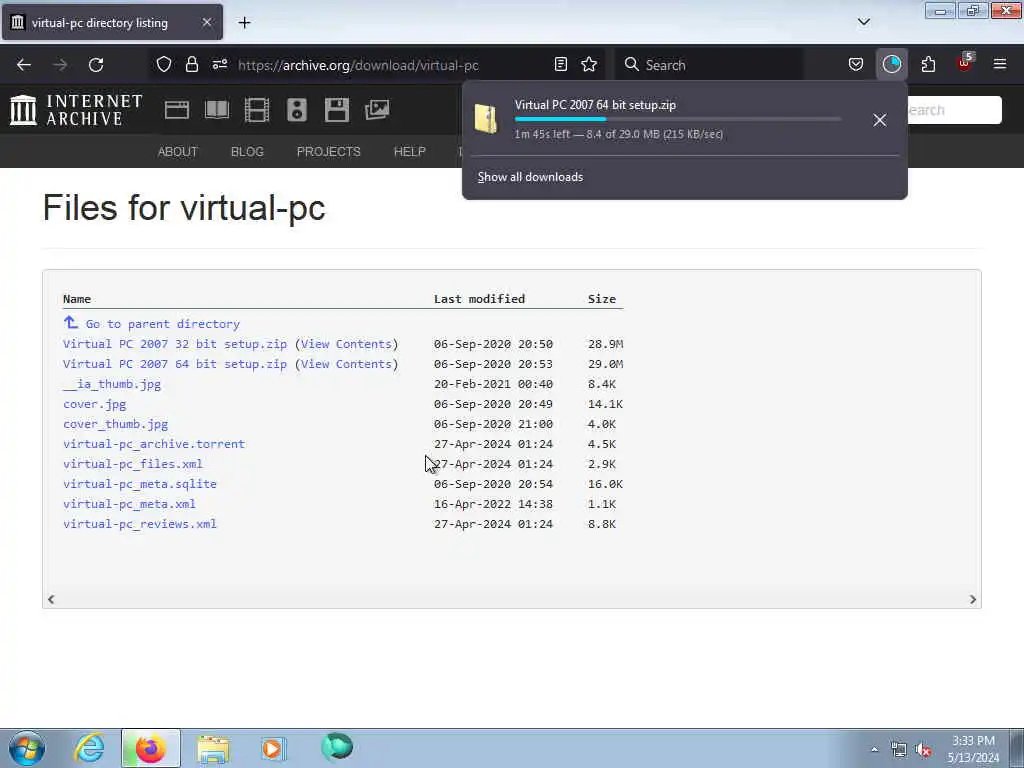Screen dimensions: 1024x768
Task: Click the Last modified column header
Action: [x=479, y=298]
